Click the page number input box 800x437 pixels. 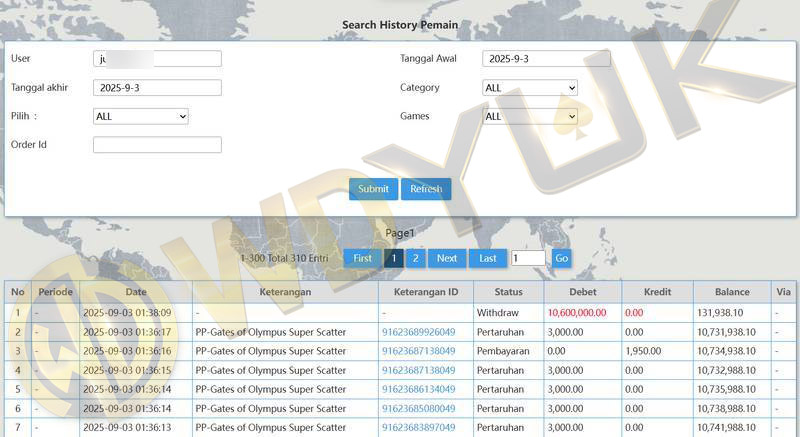pos(528,258)
